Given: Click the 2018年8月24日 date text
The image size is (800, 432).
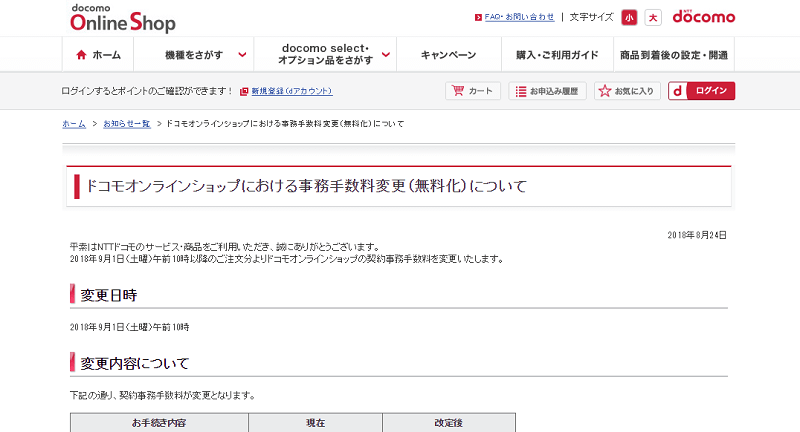Looking at the screenshot, I should click(697, 235).
